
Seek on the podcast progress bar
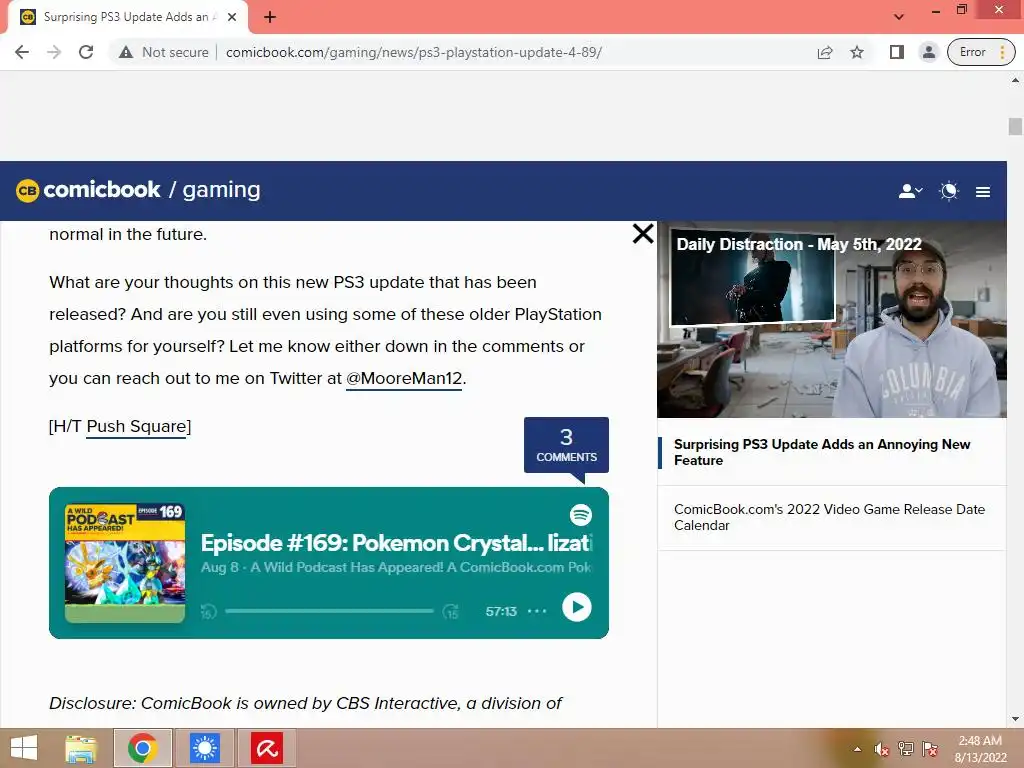tap(329, 611)
